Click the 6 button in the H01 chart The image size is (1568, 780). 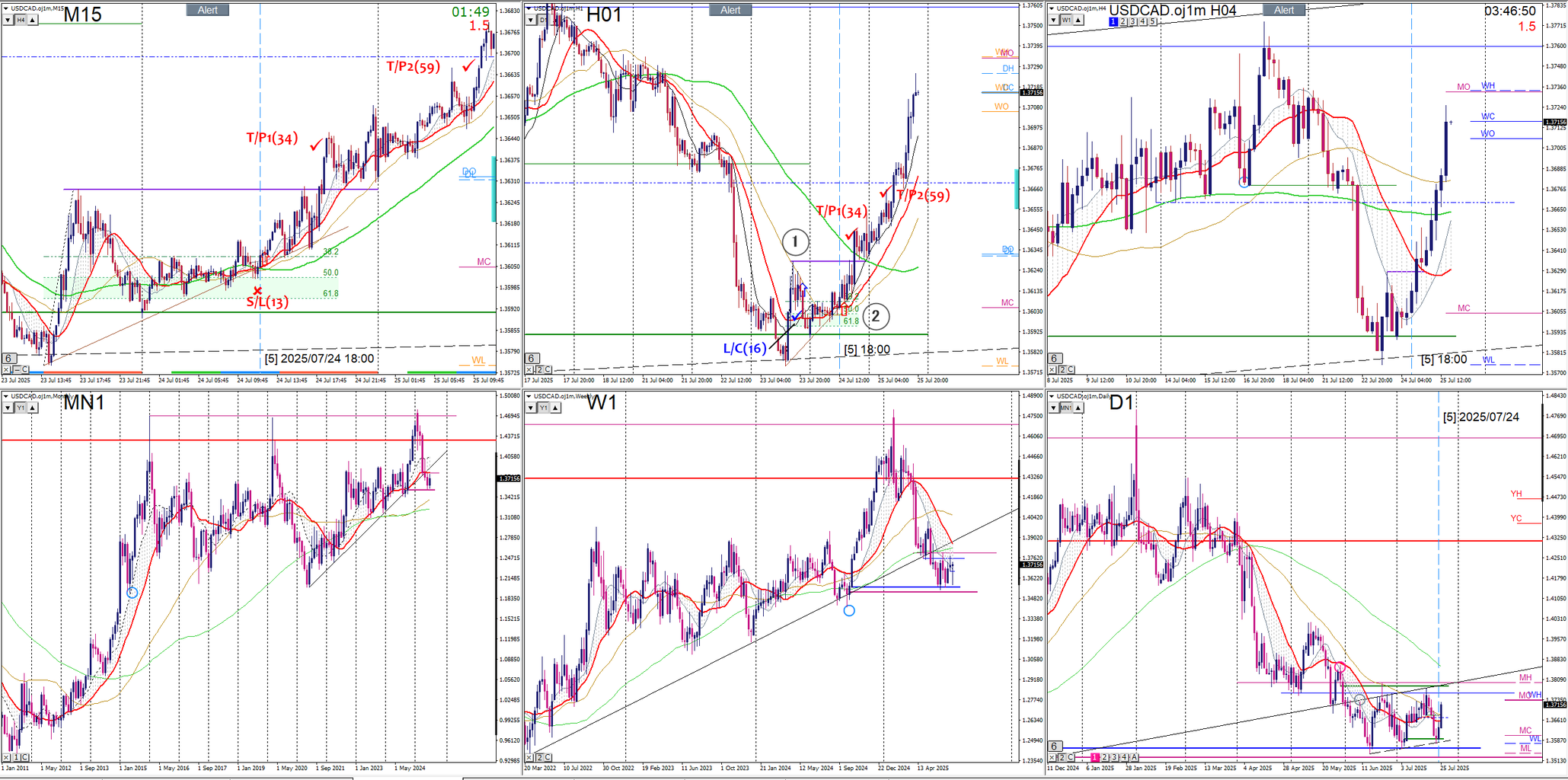point(532,358)
